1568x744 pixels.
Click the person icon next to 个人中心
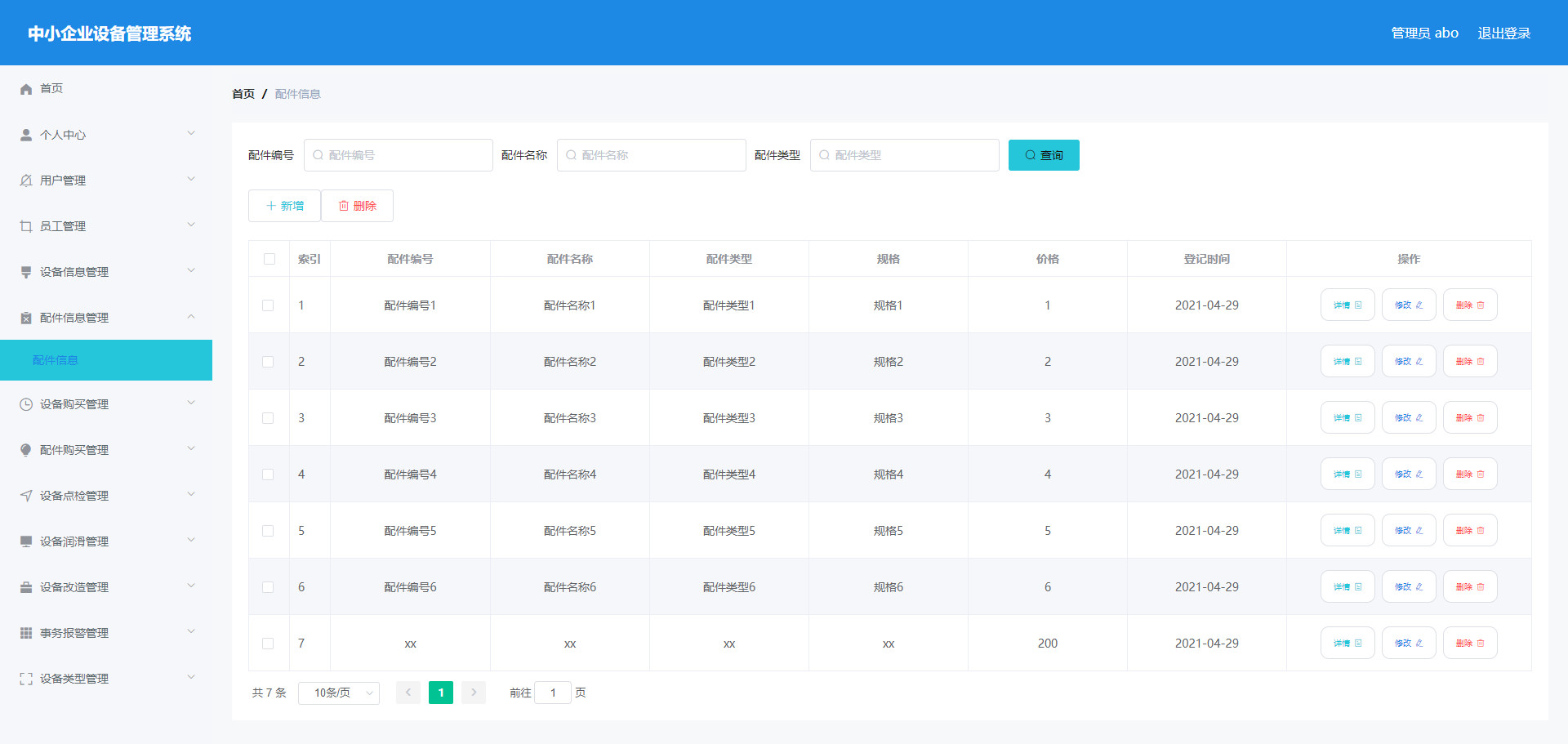[x=26, y=135]
